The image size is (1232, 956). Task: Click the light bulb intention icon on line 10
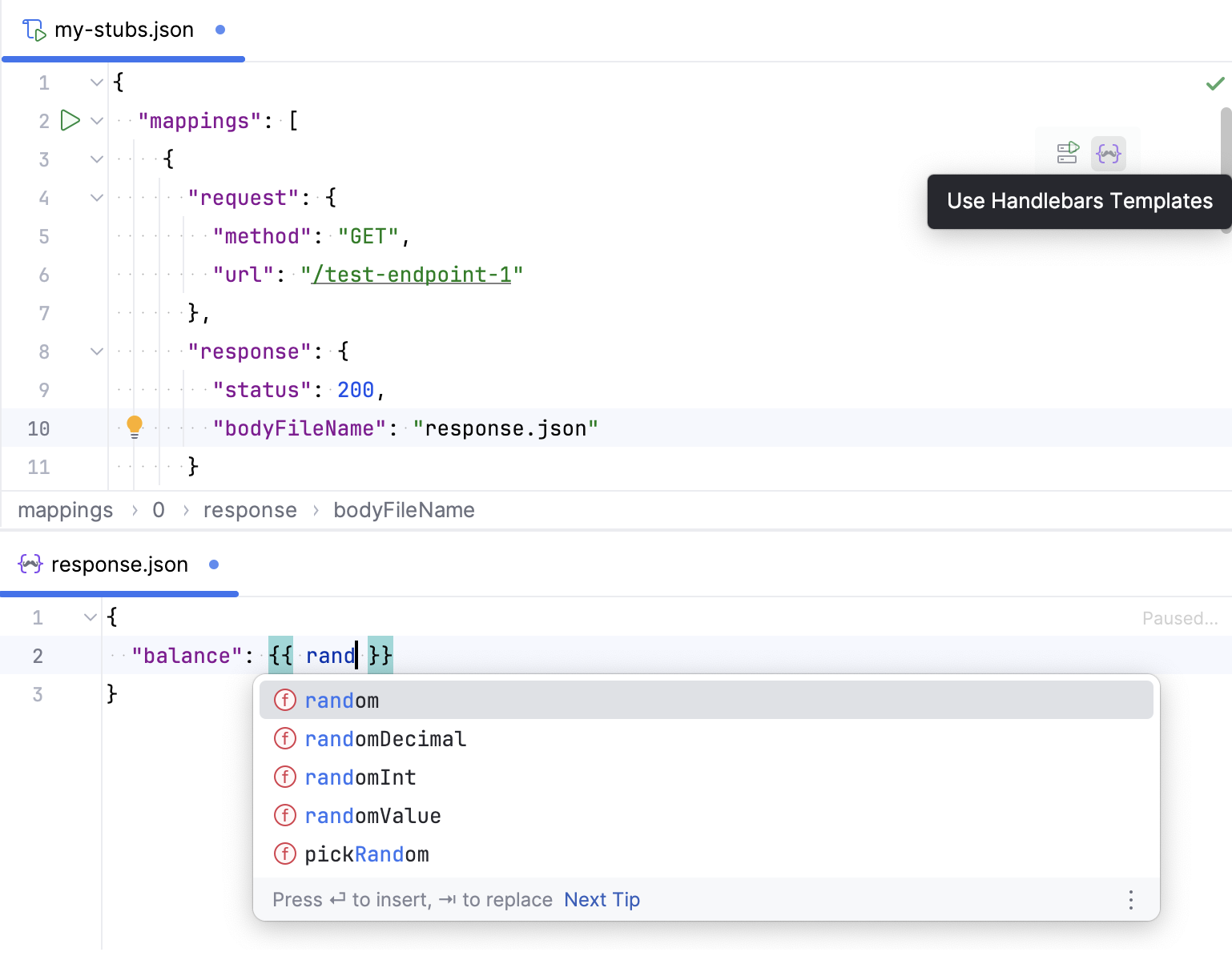pos(134,427)
